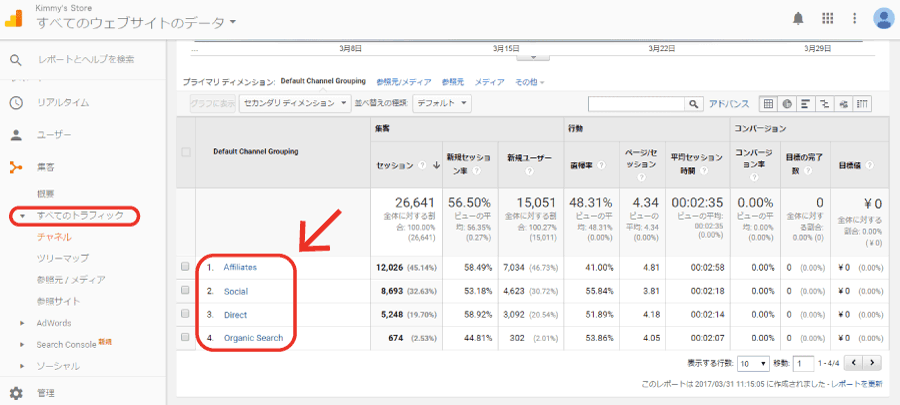Select the チャネル sidebar item
This screenshot has width=900, height=405.
pyautogui.click(x=55, y=237)
